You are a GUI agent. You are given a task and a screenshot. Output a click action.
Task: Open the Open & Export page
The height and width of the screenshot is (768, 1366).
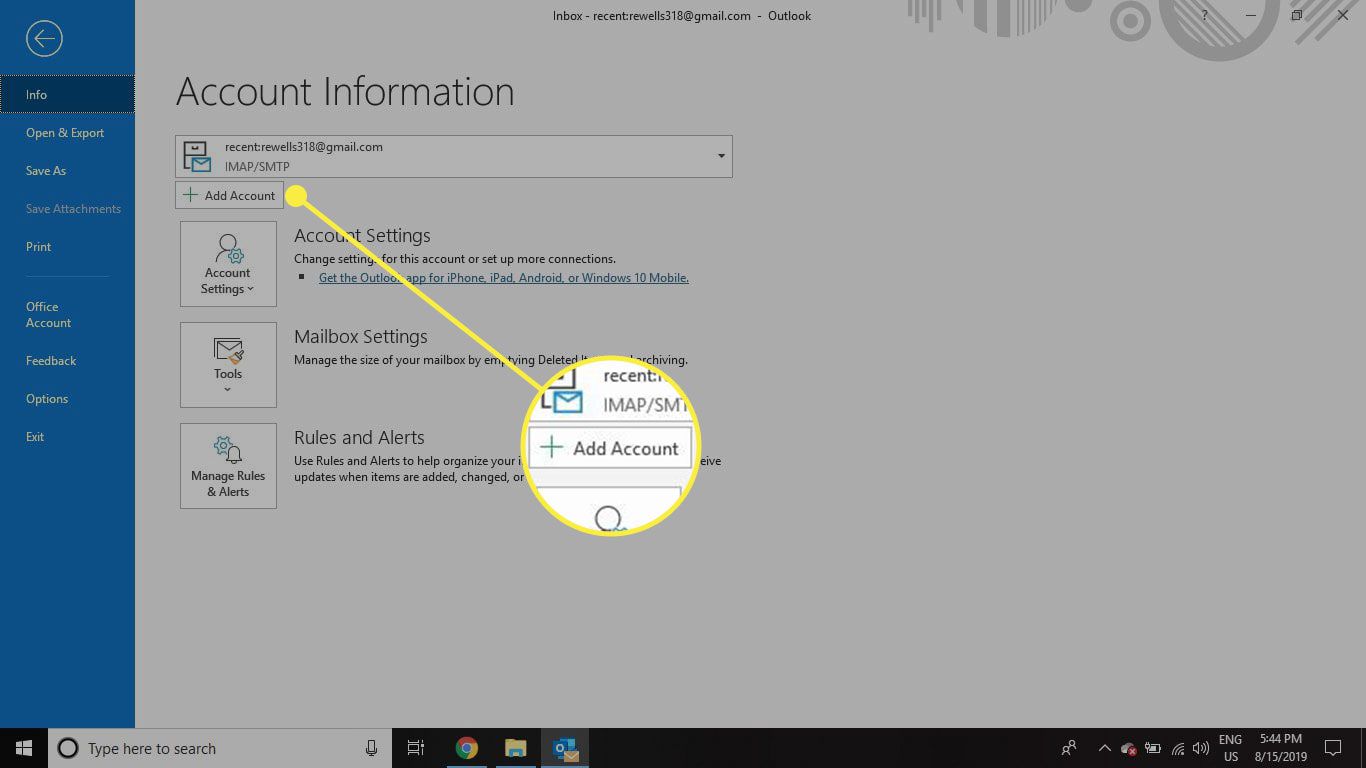pyautogui.click(x=67, y=133)
